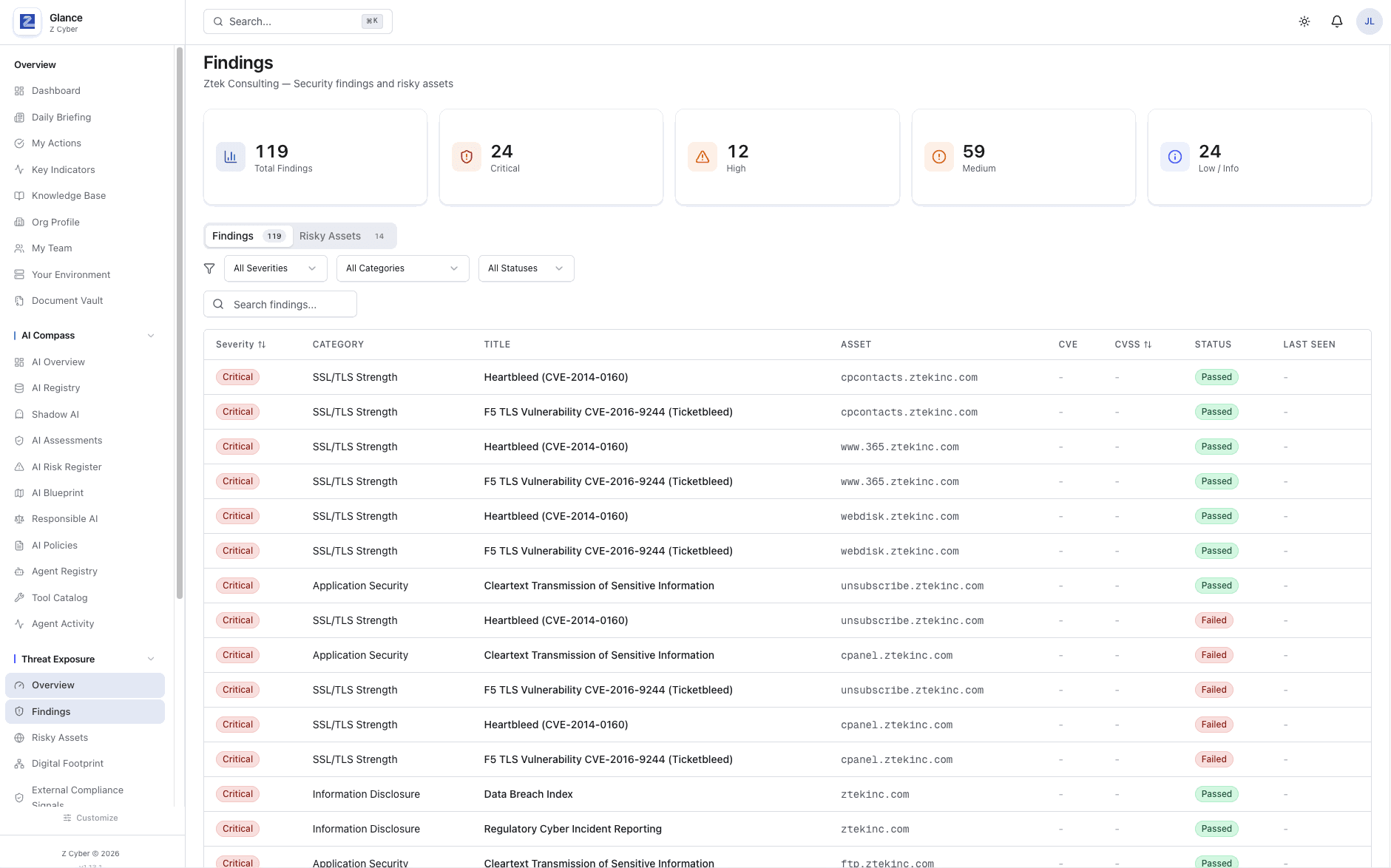
Task: Click the LAST SEEN column header
Action: tap(1309, 345)
